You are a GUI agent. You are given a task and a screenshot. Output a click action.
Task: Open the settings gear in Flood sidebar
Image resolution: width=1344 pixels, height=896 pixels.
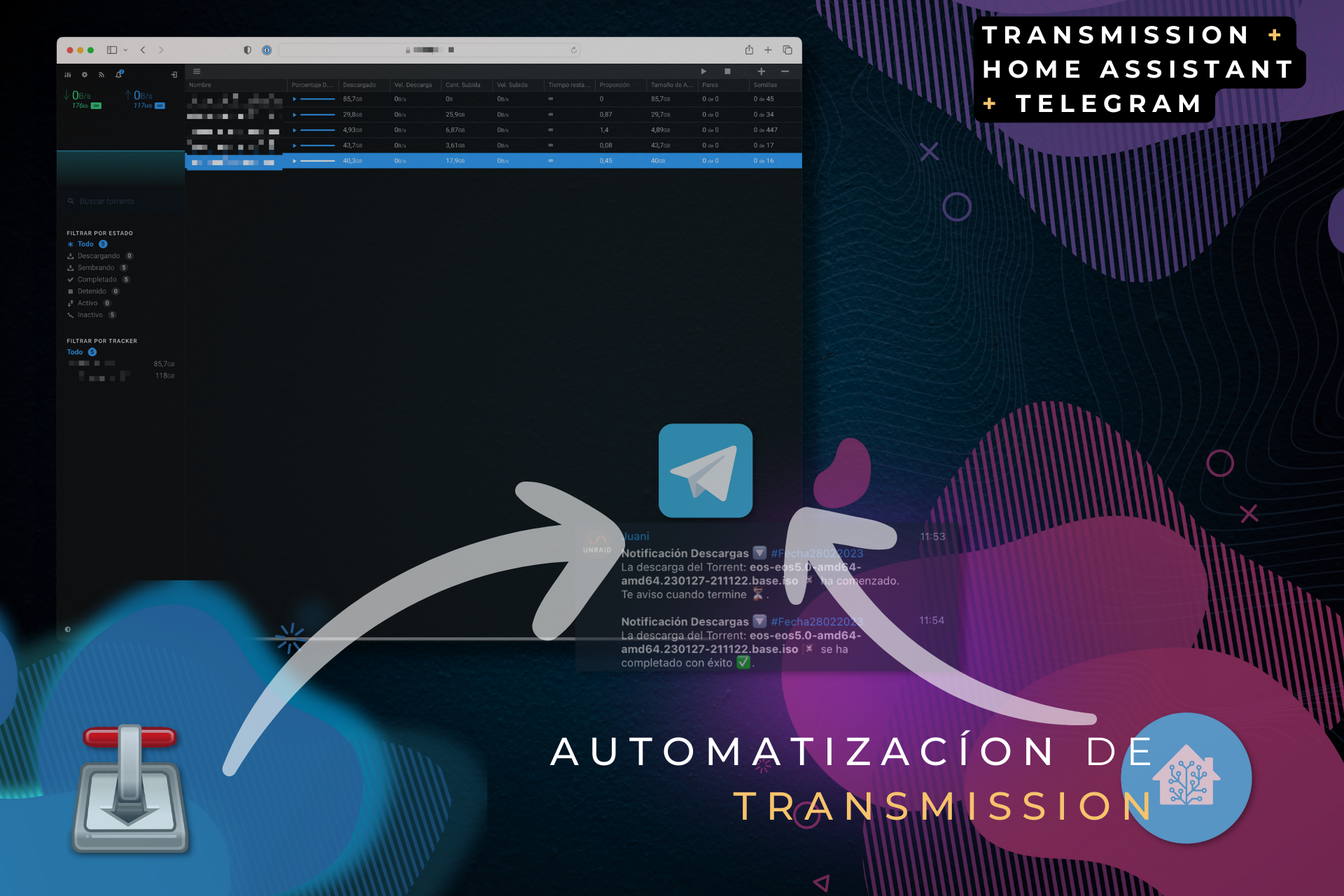(x=85, y=74)
